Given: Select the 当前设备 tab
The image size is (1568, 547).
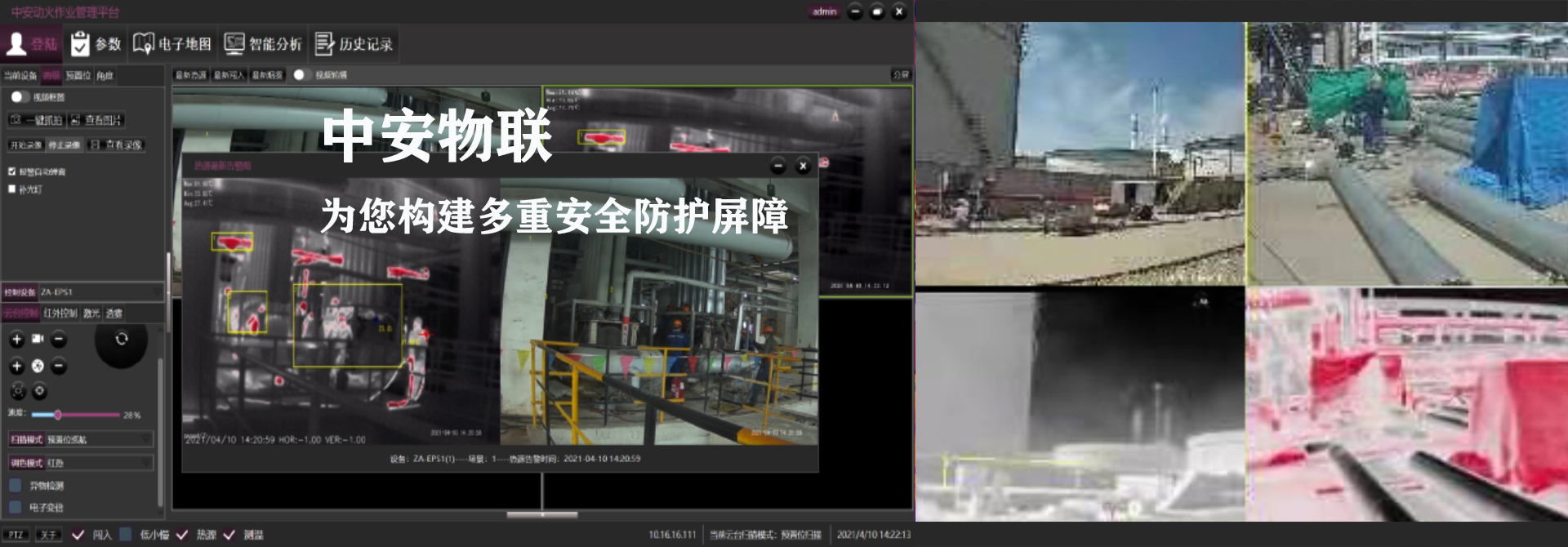Looking at the screenshot, I should 20,75.
